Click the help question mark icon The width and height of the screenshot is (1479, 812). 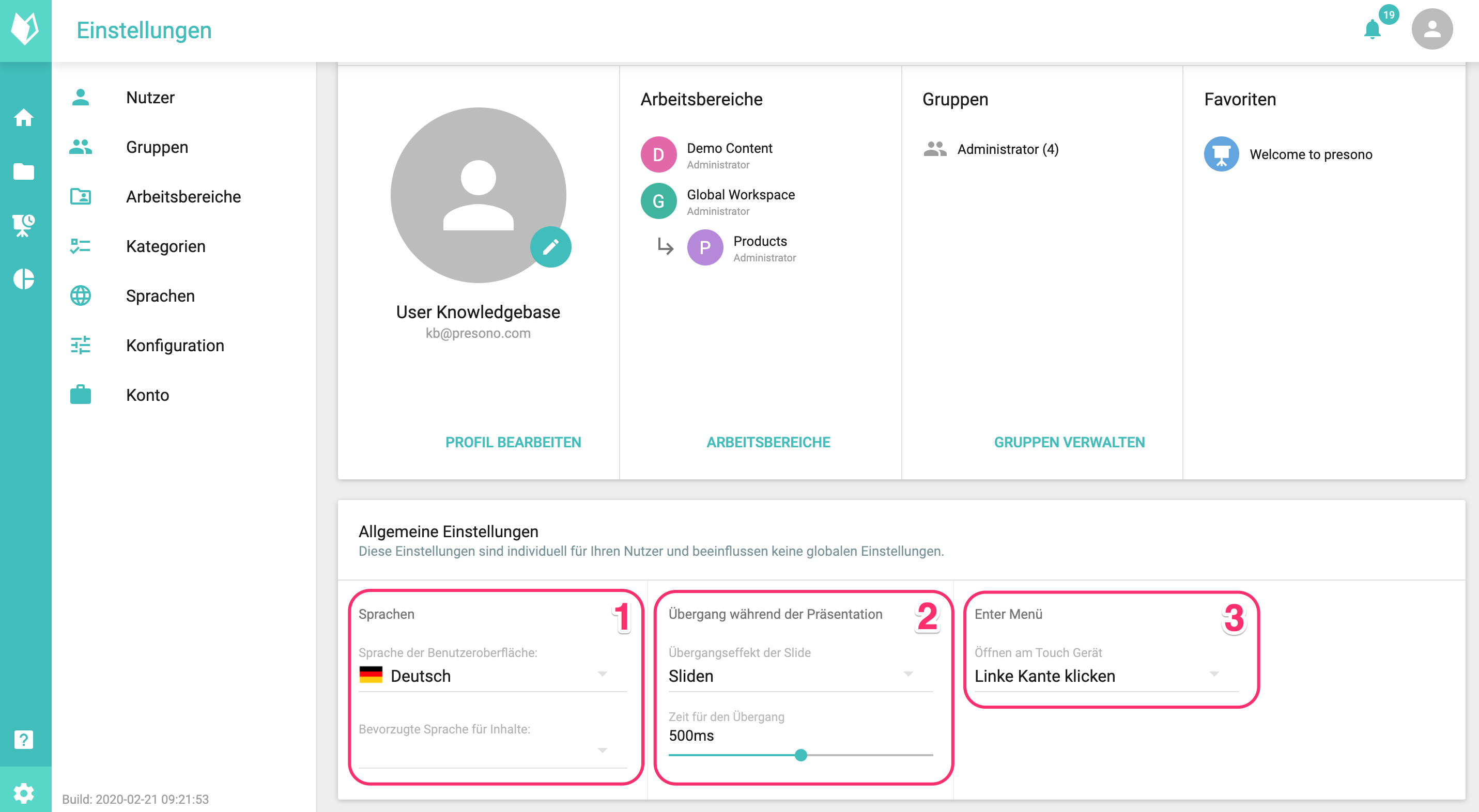pyautogui.click(x=24, y=739)
